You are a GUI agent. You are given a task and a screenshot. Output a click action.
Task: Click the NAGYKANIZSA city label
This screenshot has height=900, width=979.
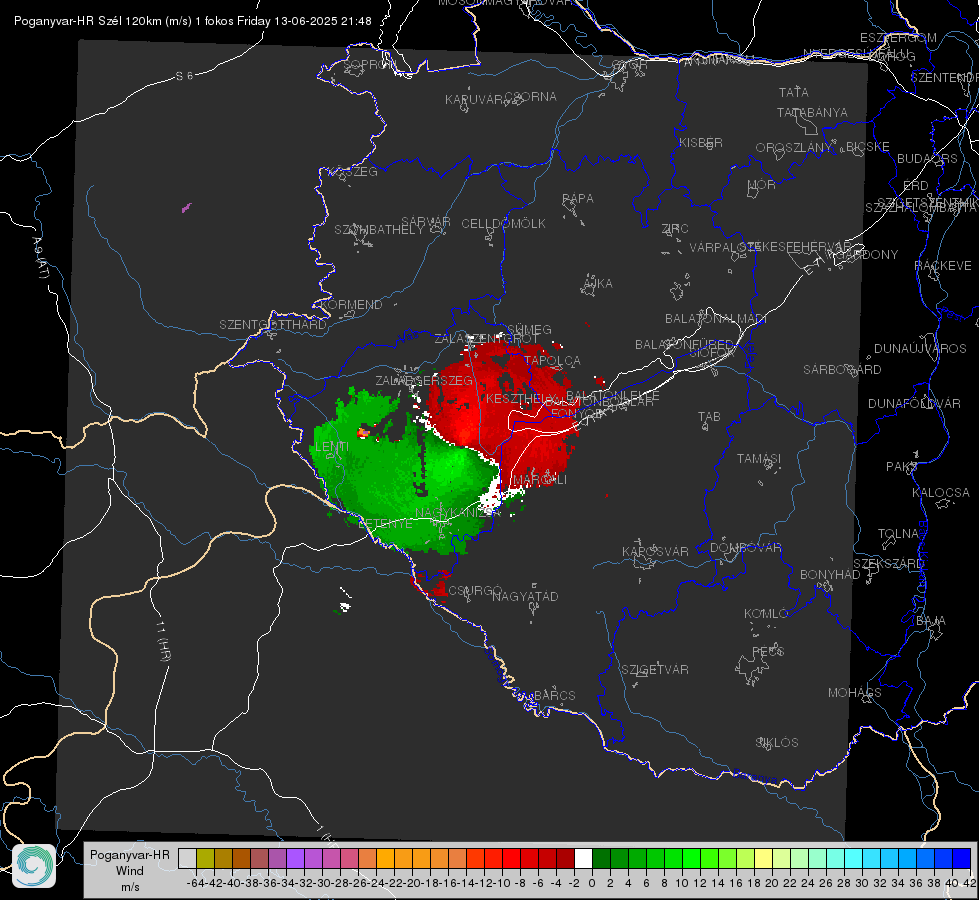pos(458,512)
